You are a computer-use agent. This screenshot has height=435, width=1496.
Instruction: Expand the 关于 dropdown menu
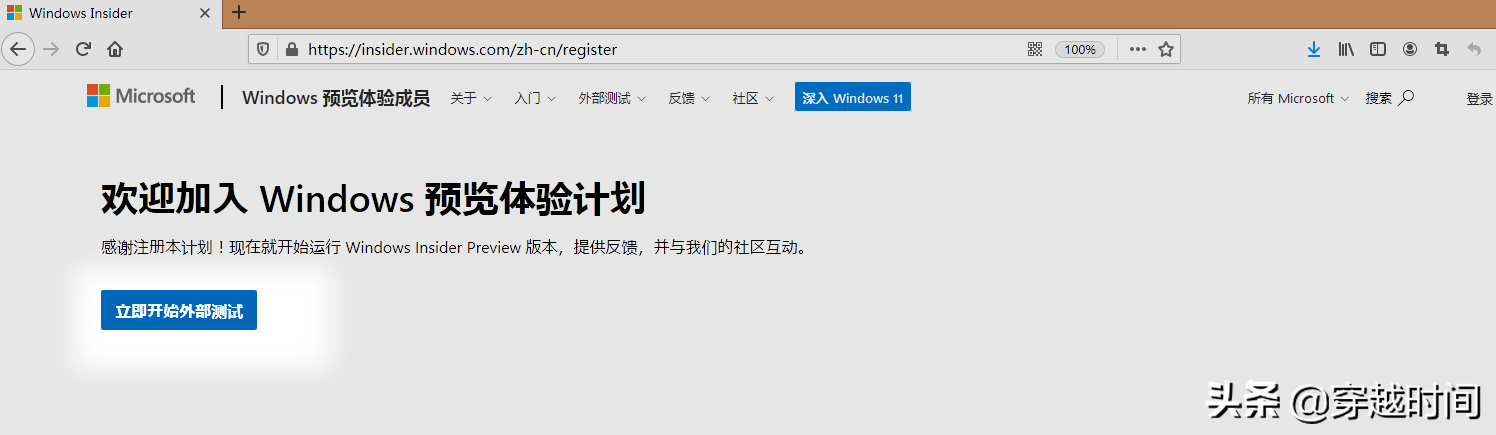pyautogui.click(x=471, y=98)
